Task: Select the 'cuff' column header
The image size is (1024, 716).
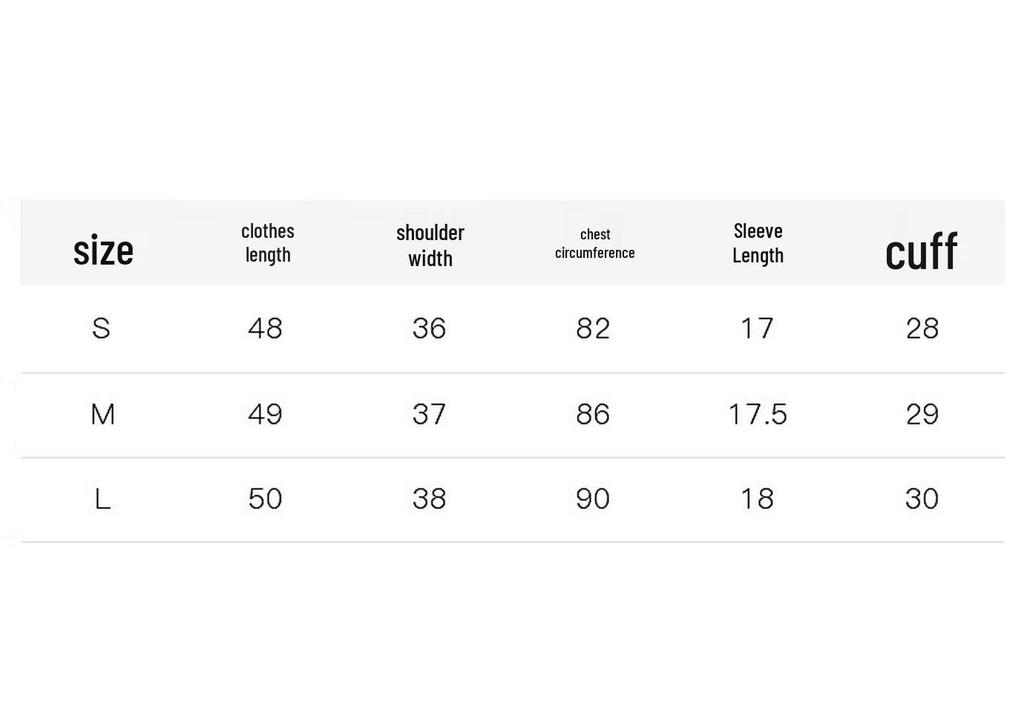Action: pyautogui.click(x=921, y=252)
